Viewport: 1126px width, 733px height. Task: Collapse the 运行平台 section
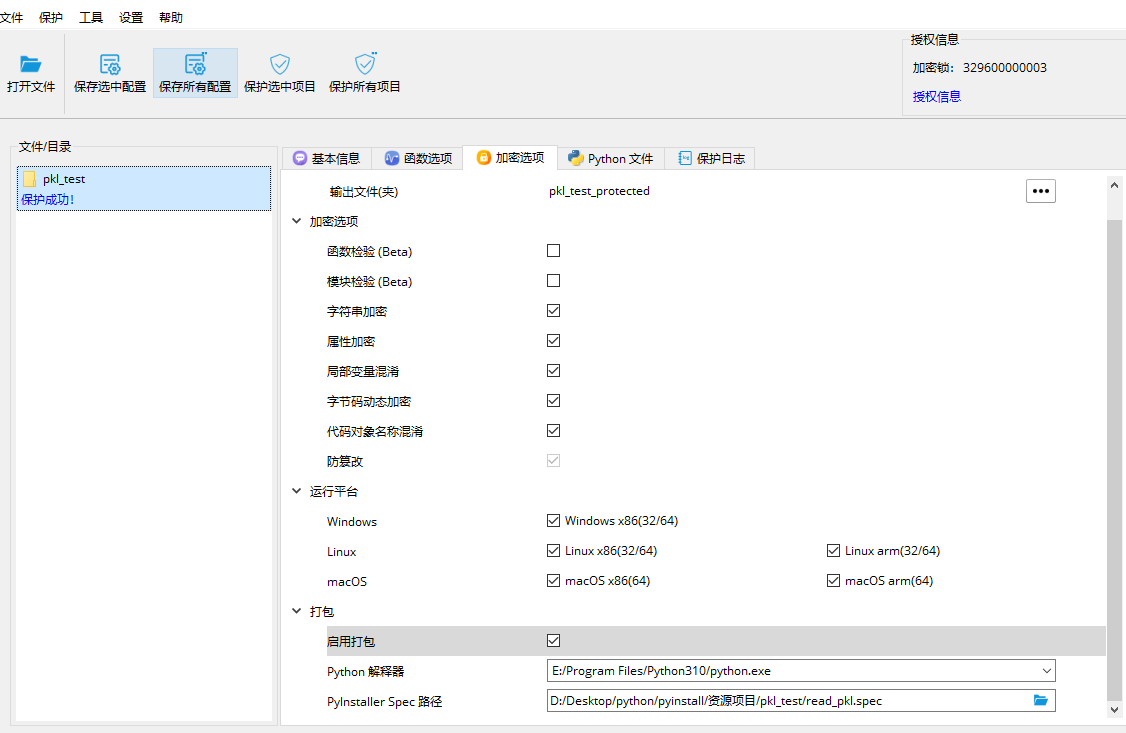(297, 491)
